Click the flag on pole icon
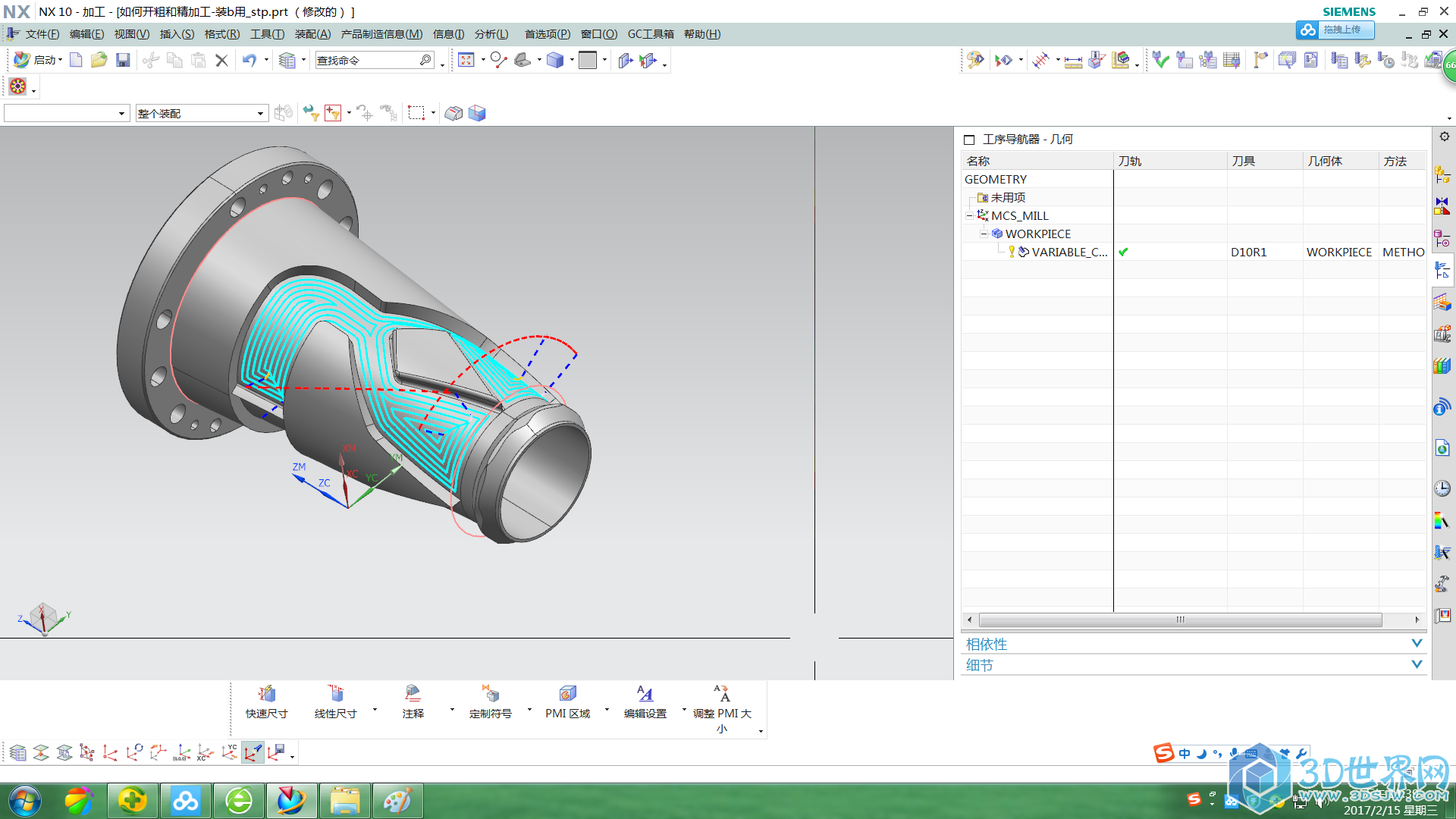The image size is (1456, 819). 1260,61
